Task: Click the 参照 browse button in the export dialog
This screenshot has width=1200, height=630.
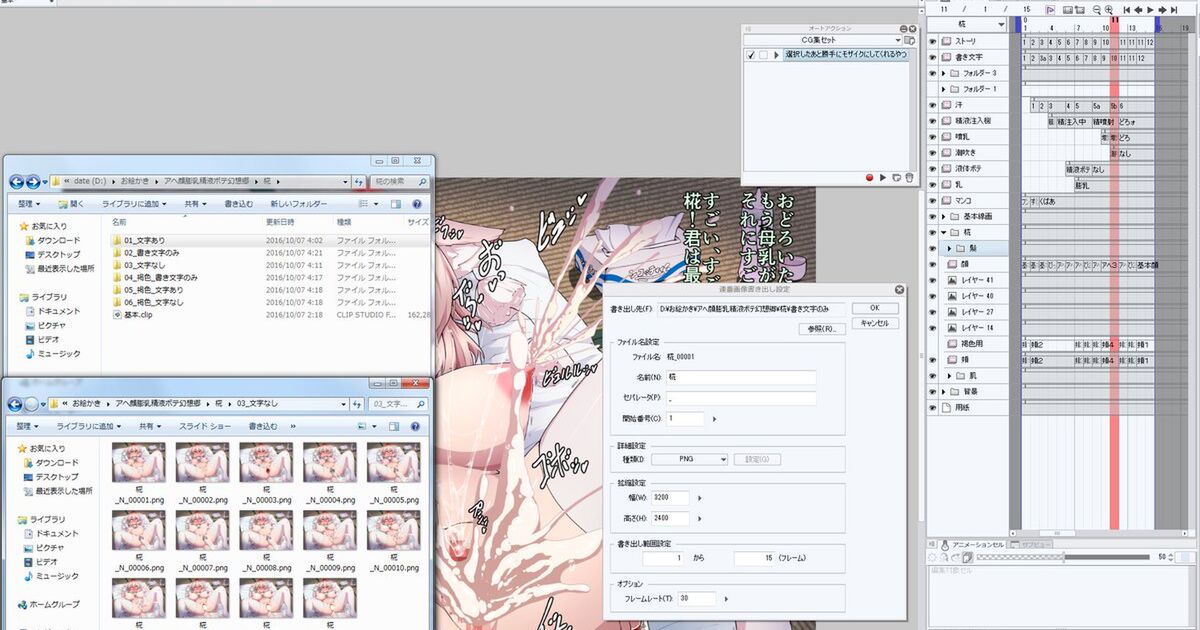Action: pyautogui.click(x=821, y=329)
